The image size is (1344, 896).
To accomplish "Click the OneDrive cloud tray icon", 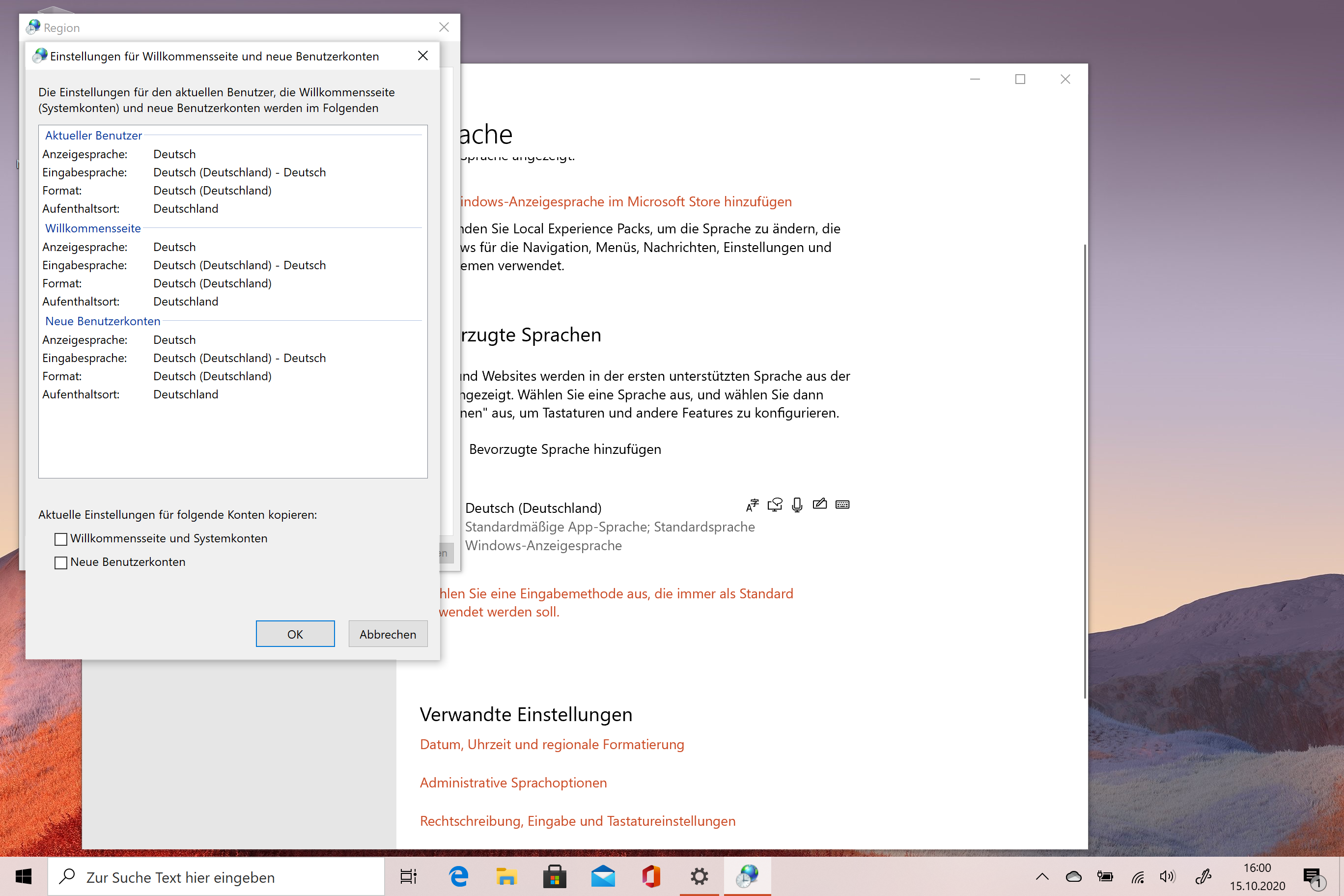I will coord(1074,876).
